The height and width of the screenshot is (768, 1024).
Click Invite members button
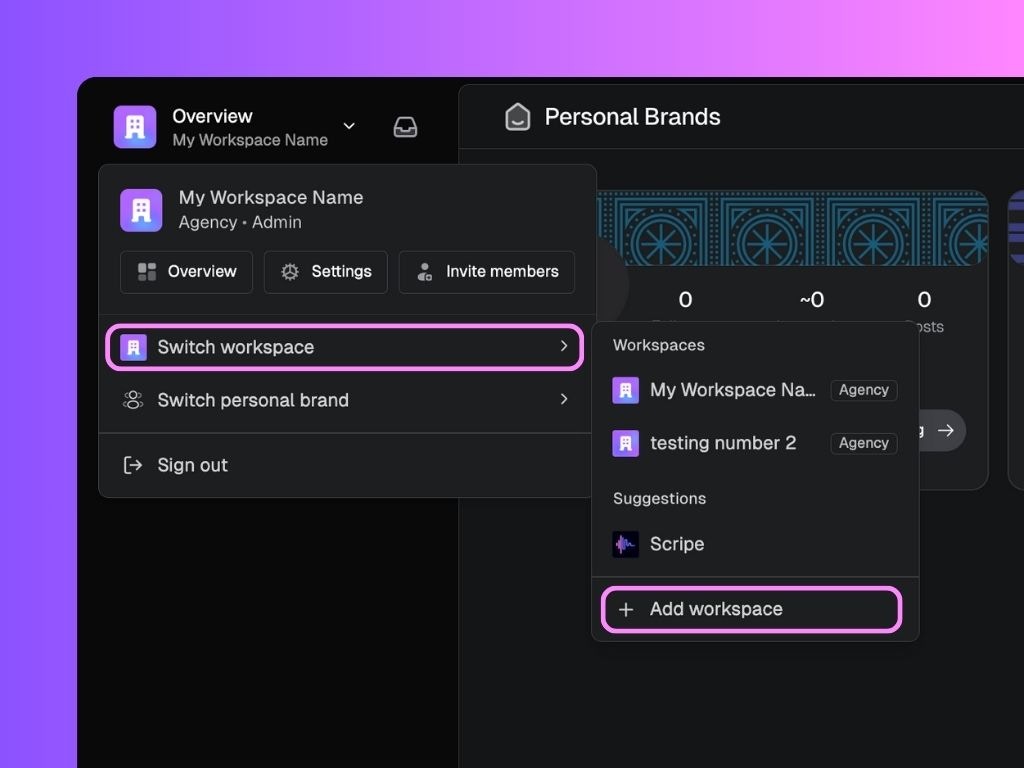pos(487,272)
